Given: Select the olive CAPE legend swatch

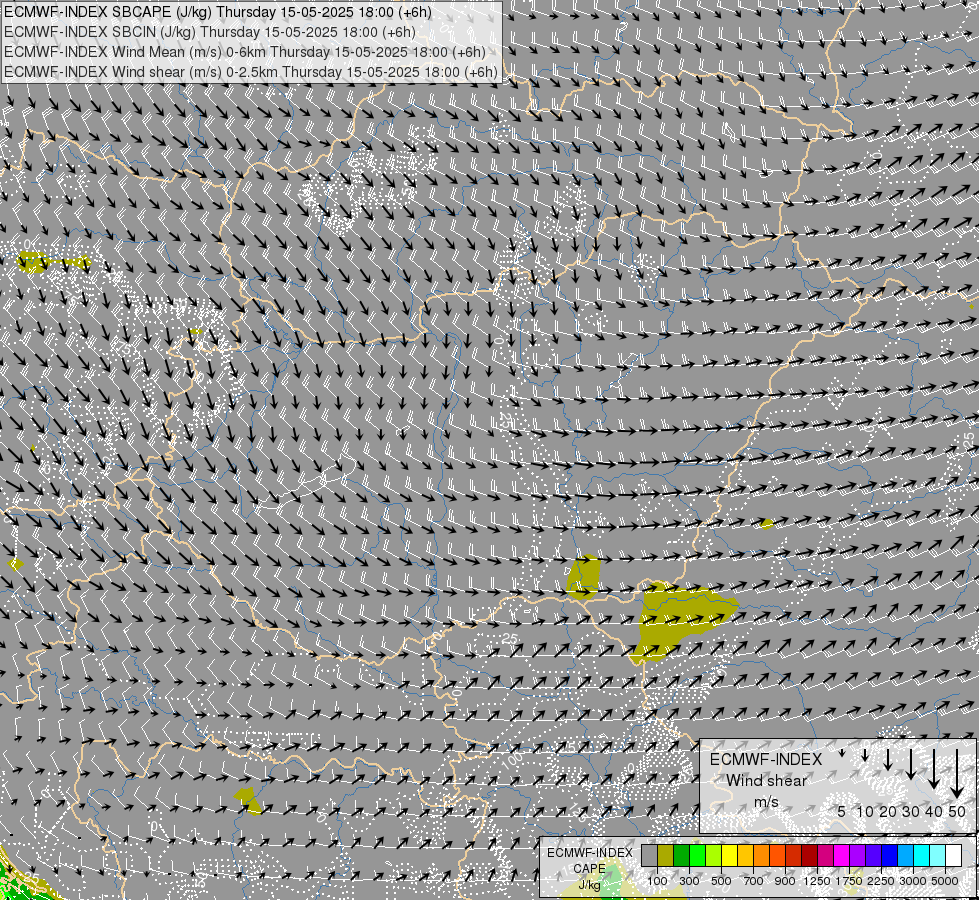Looking at the screenshot, I should (666, 856).
